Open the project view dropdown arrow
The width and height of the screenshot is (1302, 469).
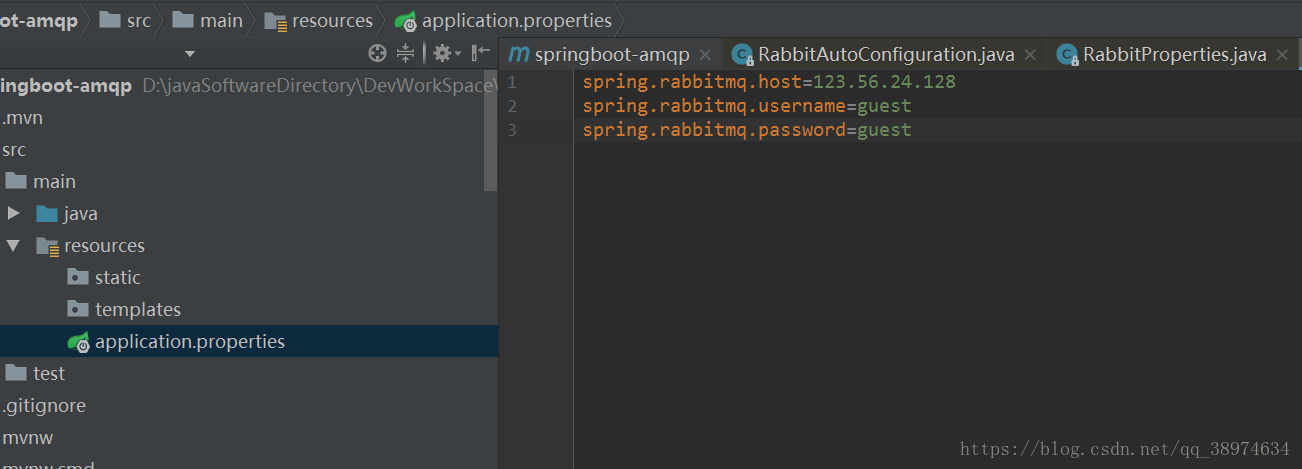[x=190, y=54]
